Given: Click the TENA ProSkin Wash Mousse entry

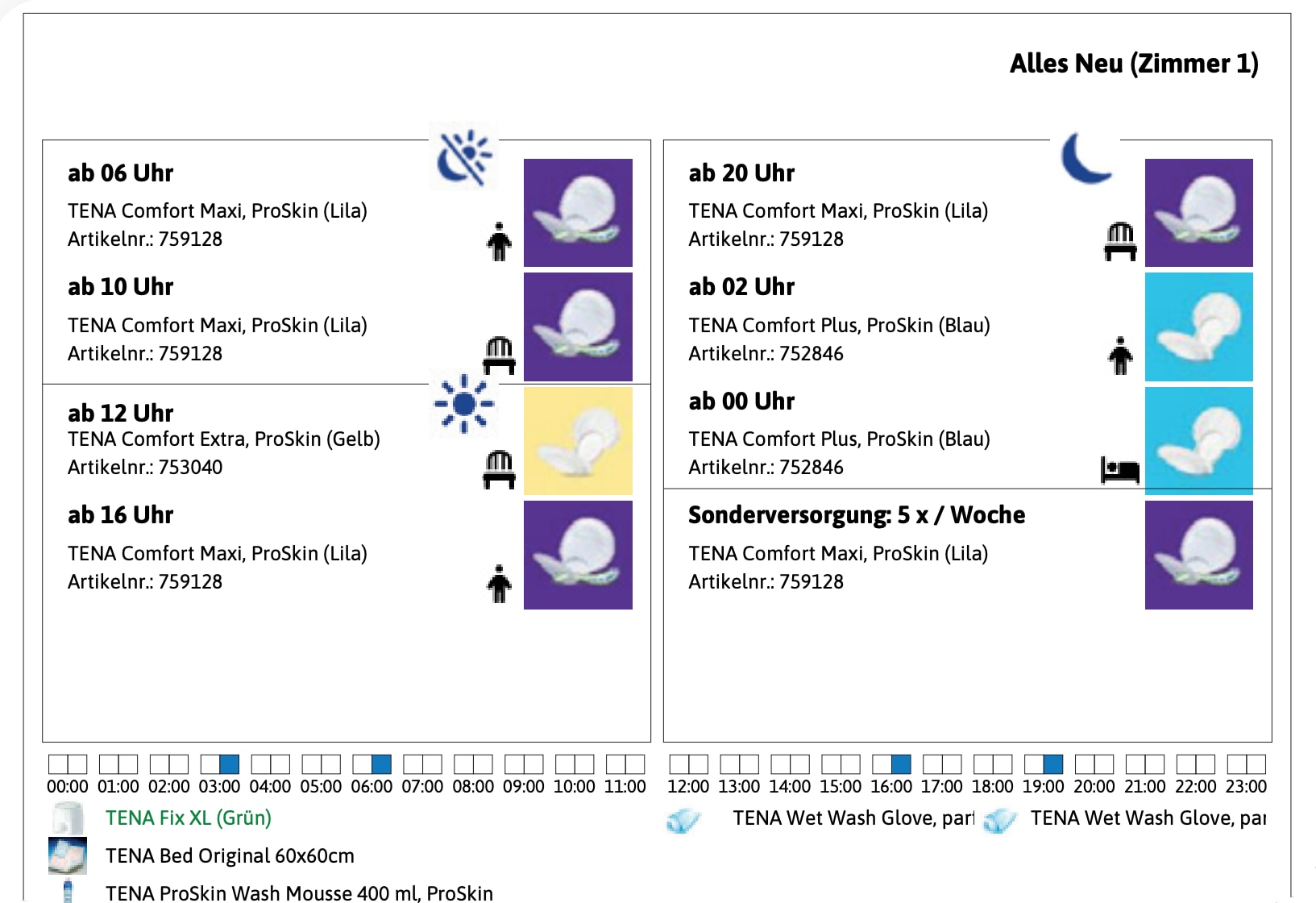Looking at the screenshot, I should point(299,893).
